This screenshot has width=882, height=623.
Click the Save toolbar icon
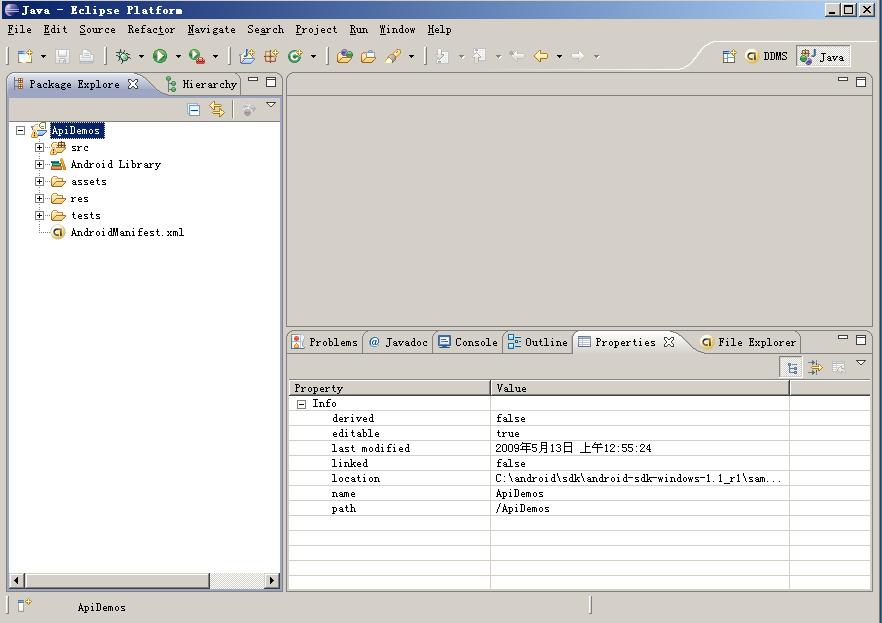pos(62,56)
